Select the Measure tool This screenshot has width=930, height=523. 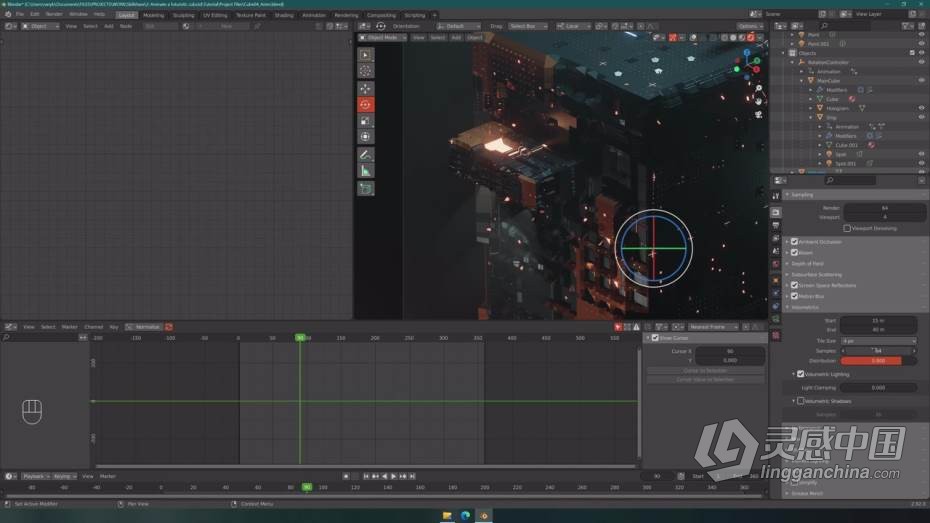pyautogui.click(x=366, y=171)
